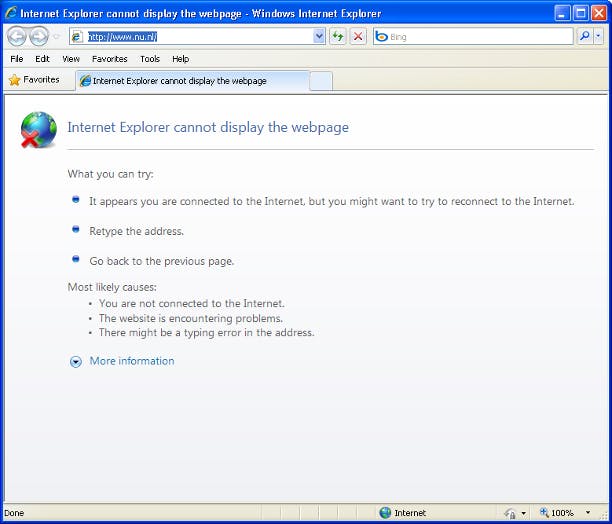Open the File menu

click(x=17, y=59)
